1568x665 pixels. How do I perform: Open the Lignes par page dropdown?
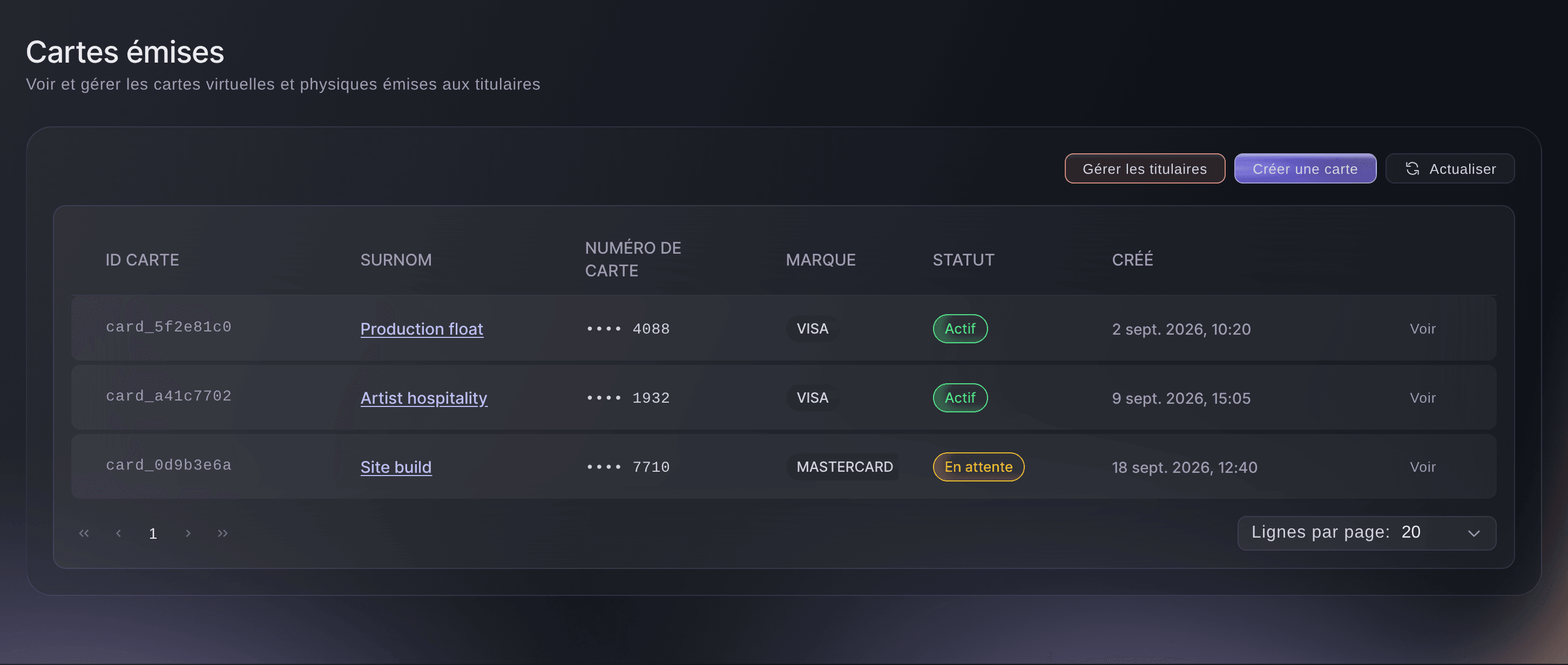coord(1367,533)
